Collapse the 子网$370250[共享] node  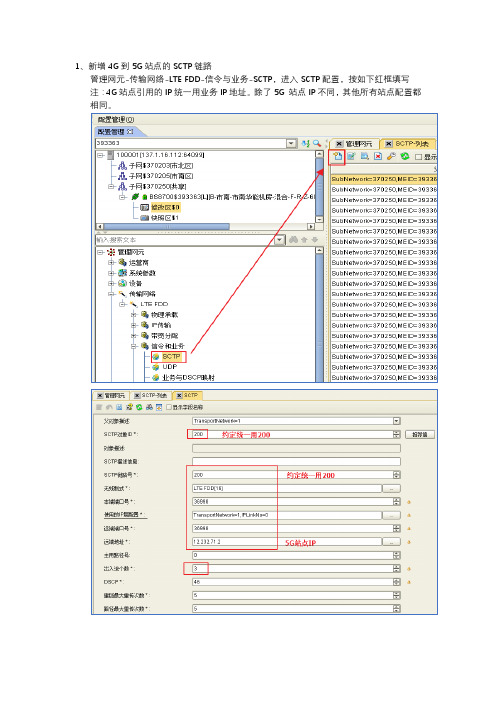point(111,186)
